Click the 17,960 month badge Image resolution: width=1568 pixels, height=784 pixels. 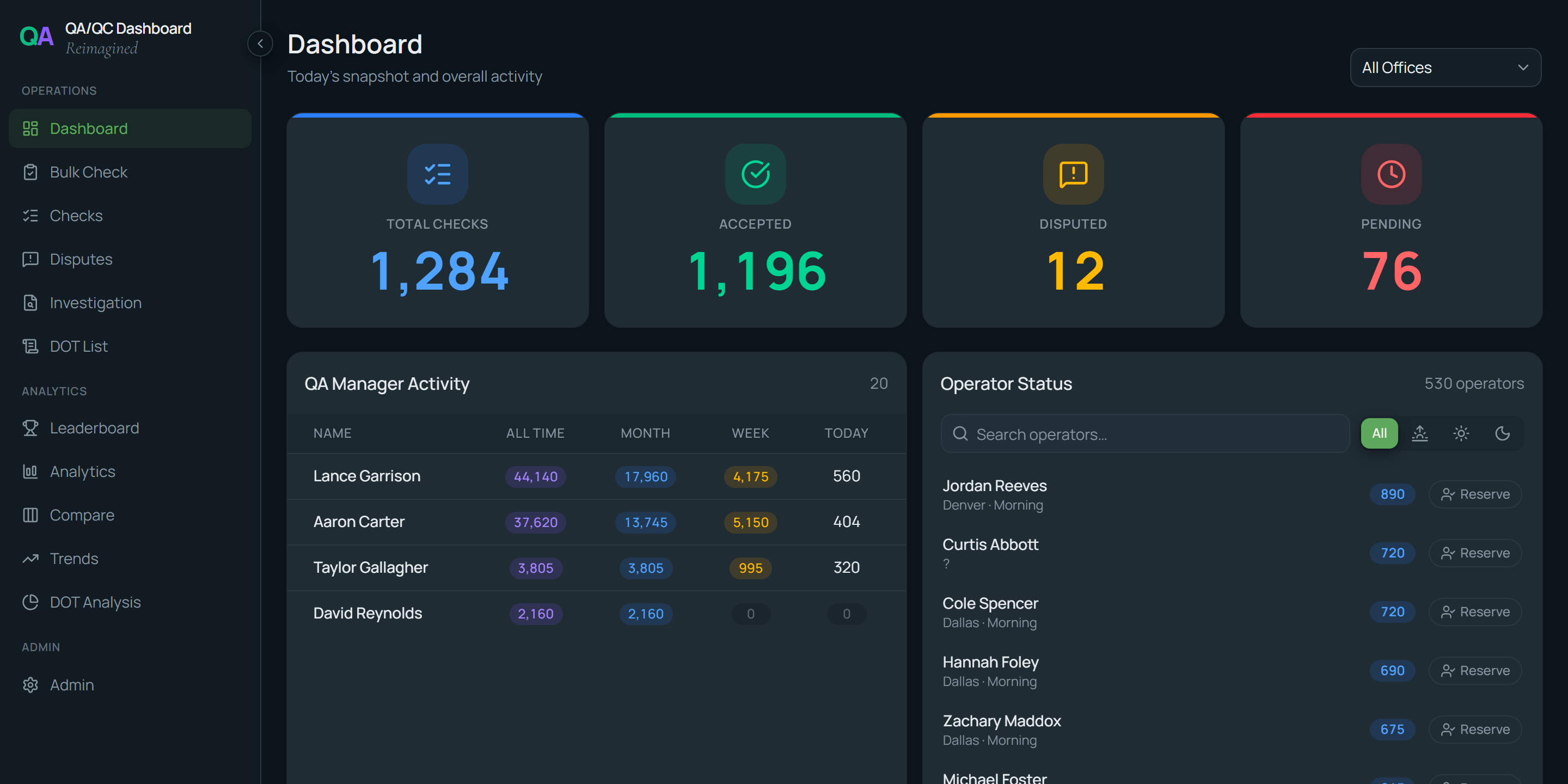tap(645, 476)
